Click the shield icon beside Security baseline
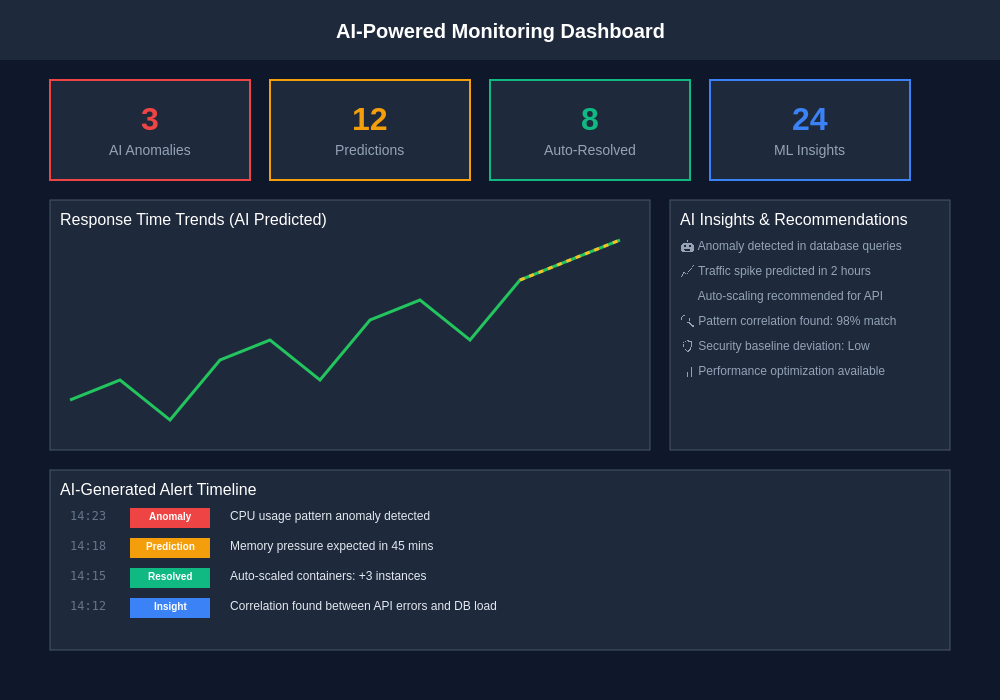The height and width of the screenshot is (700, 1000). pos(687,346)
